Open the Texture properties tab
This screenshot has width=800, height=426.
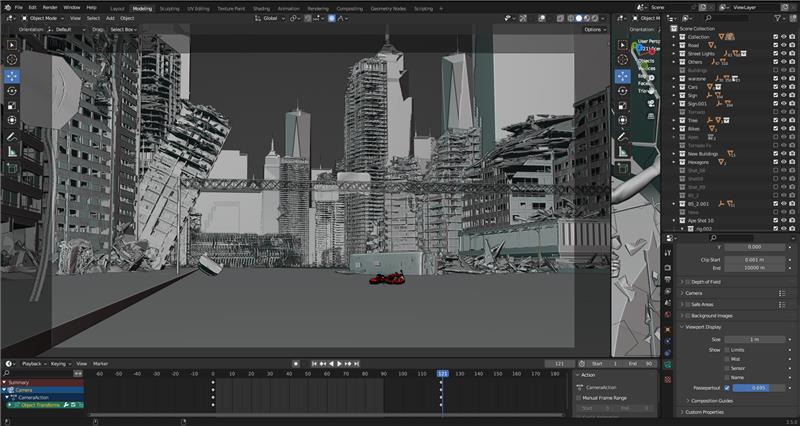click(668, 380)
